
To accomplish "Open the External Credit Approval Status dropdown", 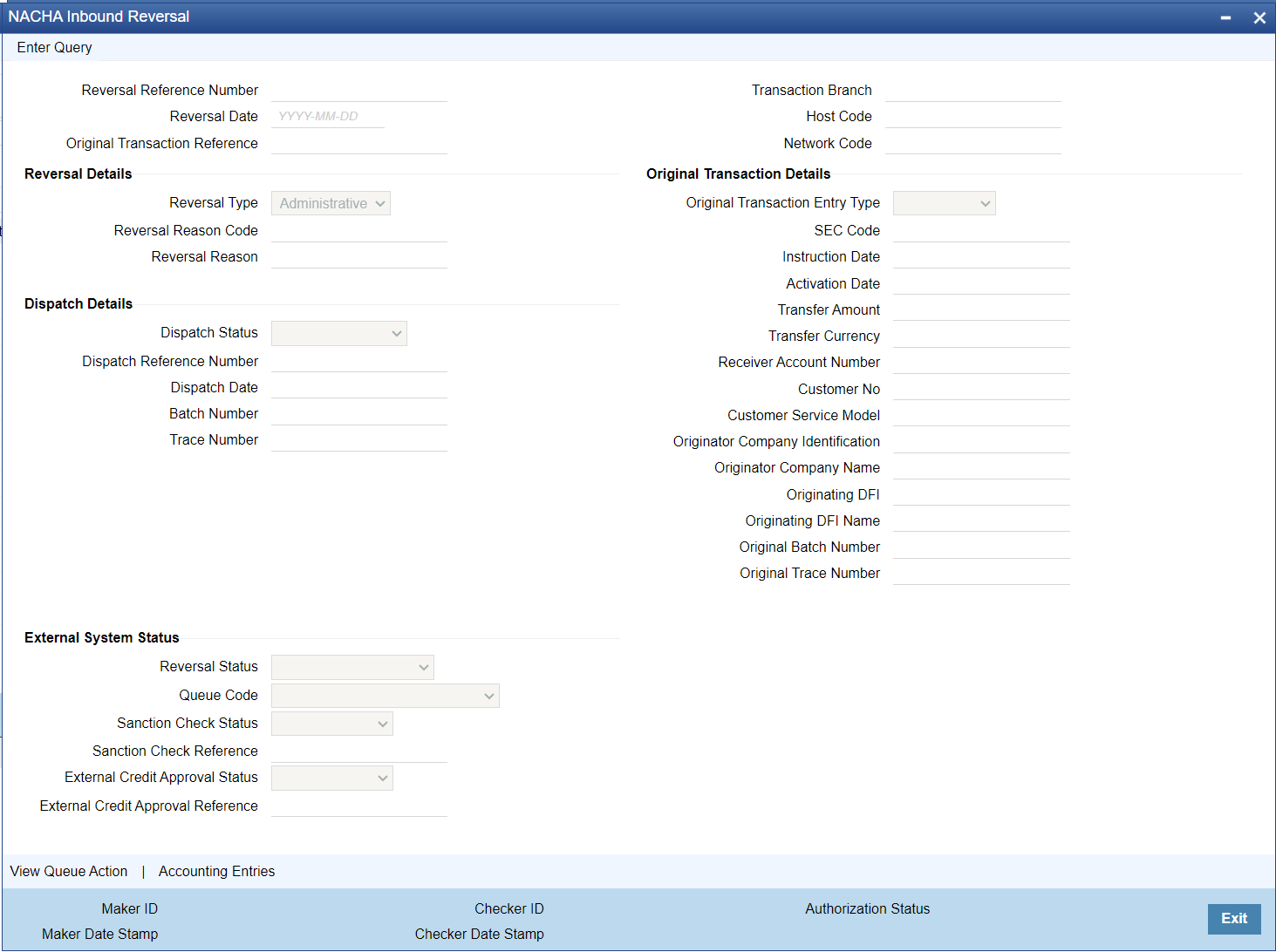I will 332,778.
